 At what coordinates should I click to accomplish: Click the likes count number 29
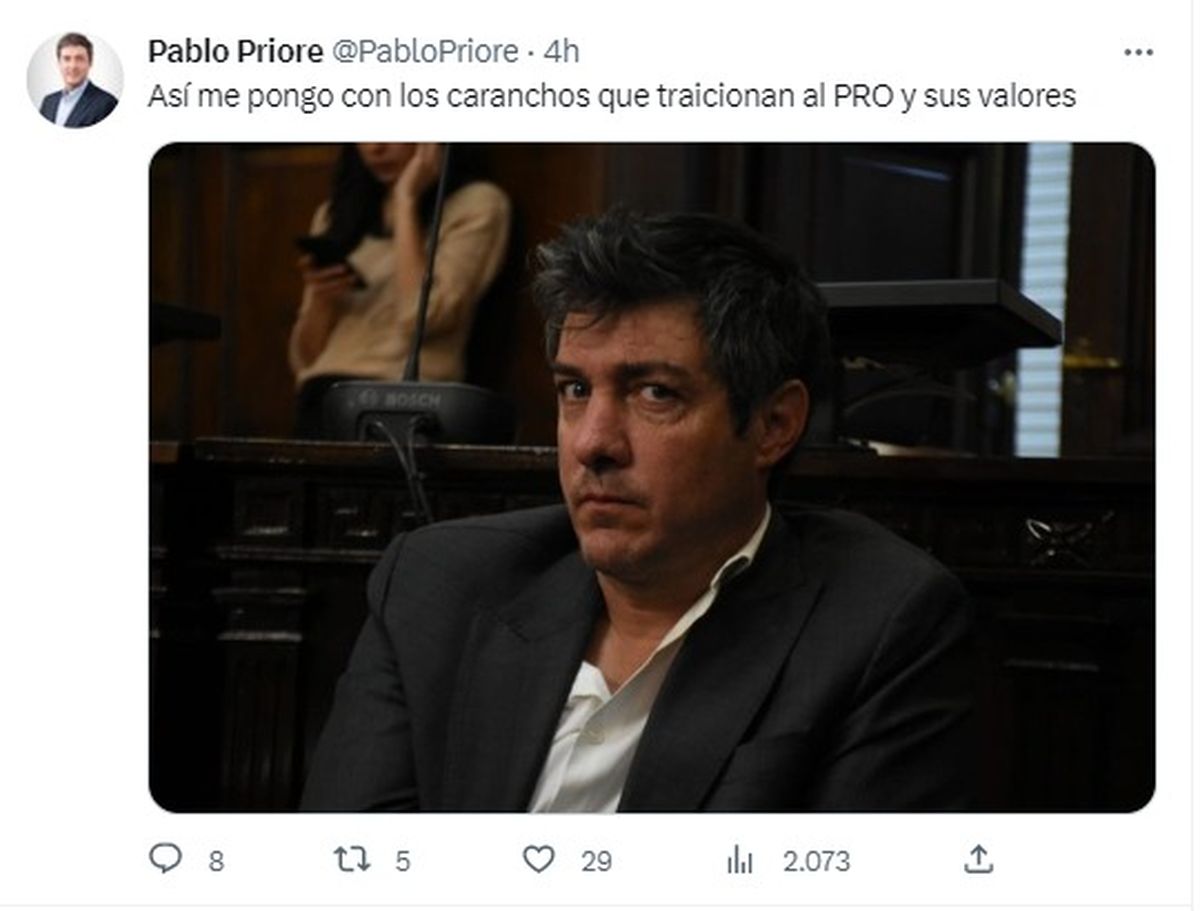(596, 861)
